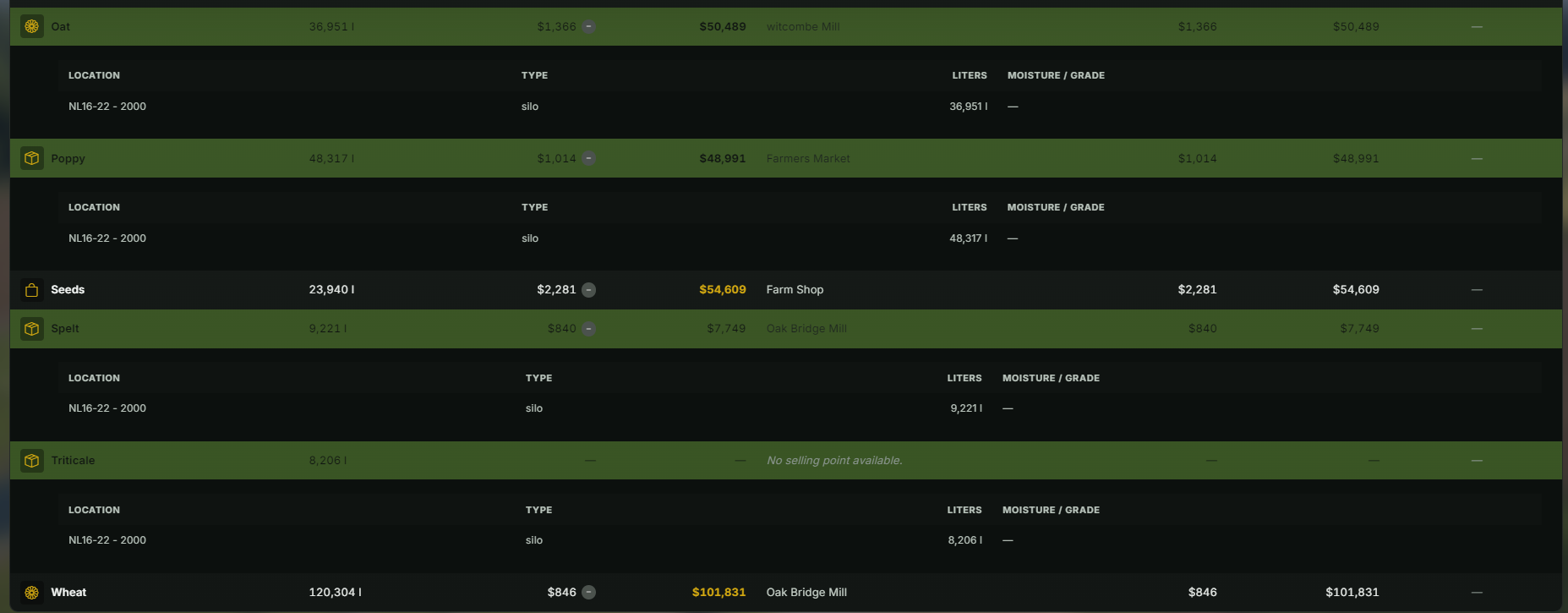Click minus badge next to Poppy price $1,014
This screenshot has width=1568, height=613.
(589, 158)
